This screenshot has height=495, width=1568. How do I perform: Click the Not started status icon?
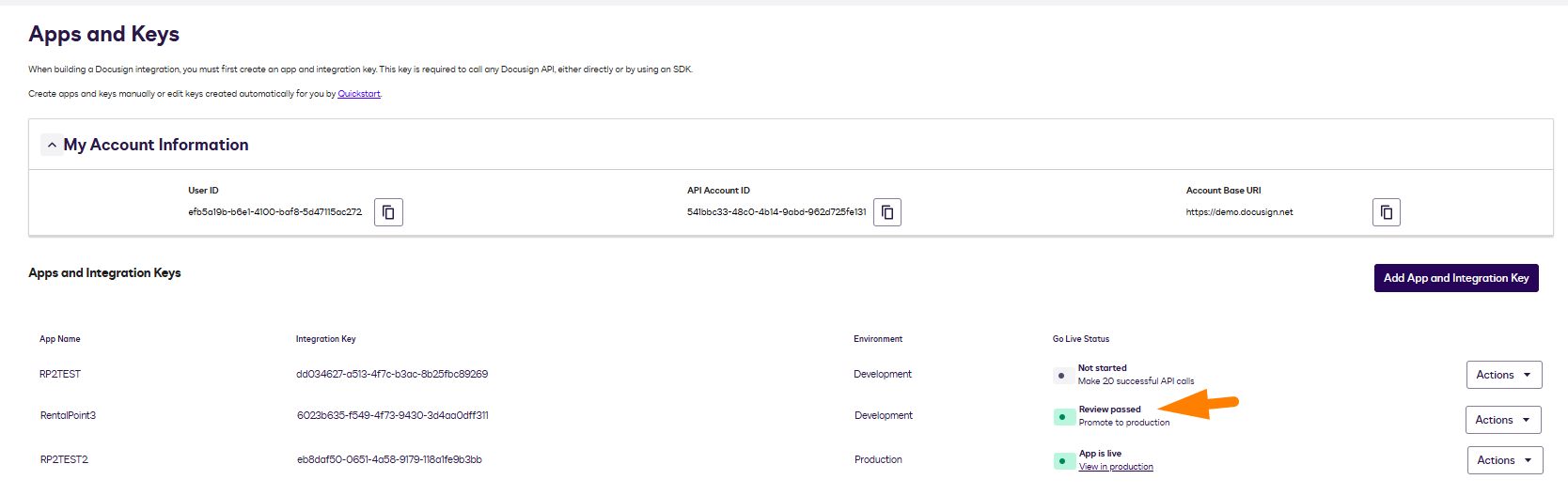(x=1063, y=376)
